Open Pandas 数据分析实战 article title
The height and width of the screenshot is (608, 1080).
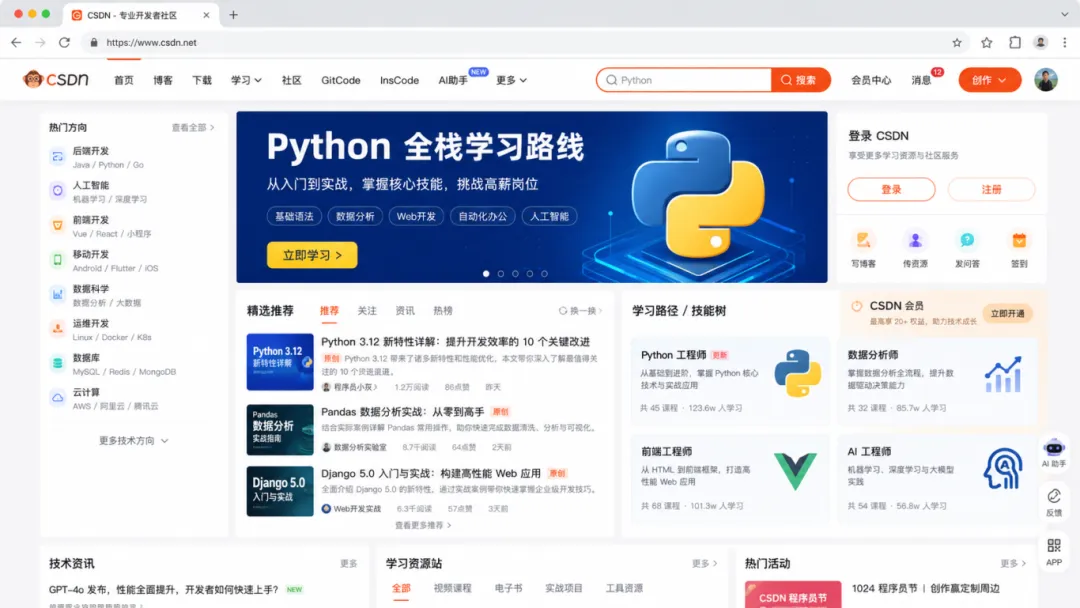tap(402, 412)
